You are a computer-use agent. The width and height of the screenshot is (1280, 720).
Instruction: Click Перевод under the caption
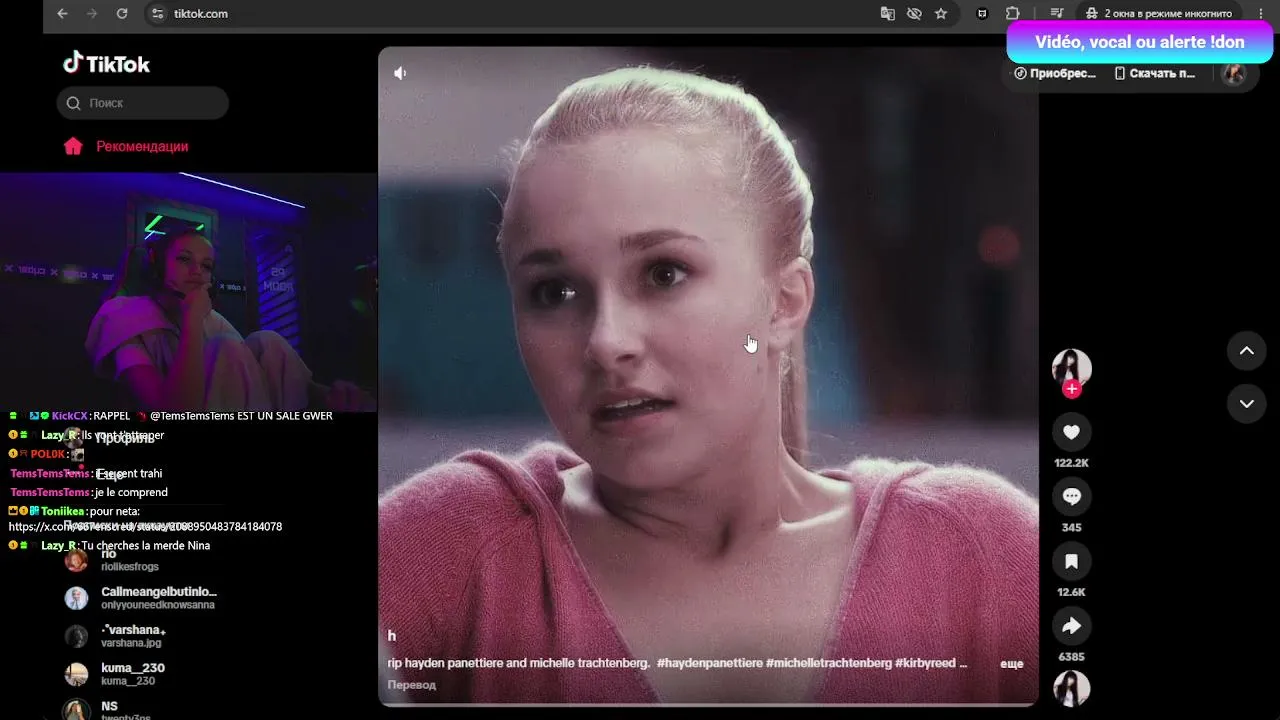(412, 685)
